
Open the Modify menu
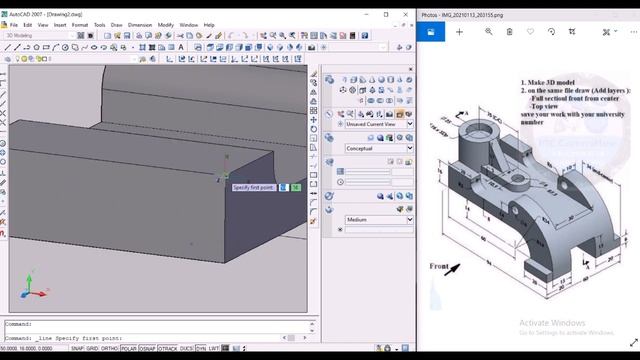coord(165,25)
